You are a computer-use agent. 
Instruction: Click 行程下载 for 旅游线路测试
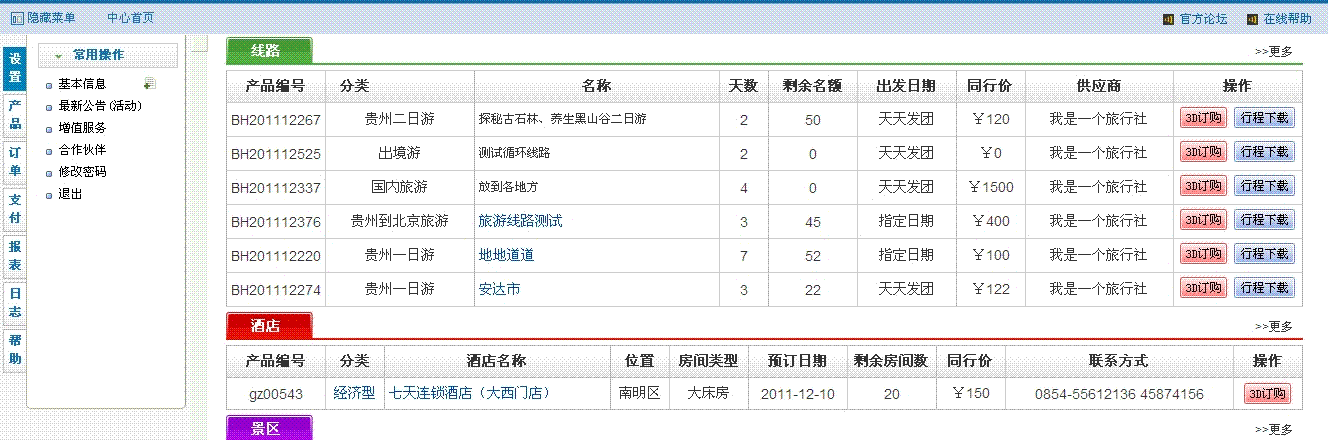[x=1264, y=220]
